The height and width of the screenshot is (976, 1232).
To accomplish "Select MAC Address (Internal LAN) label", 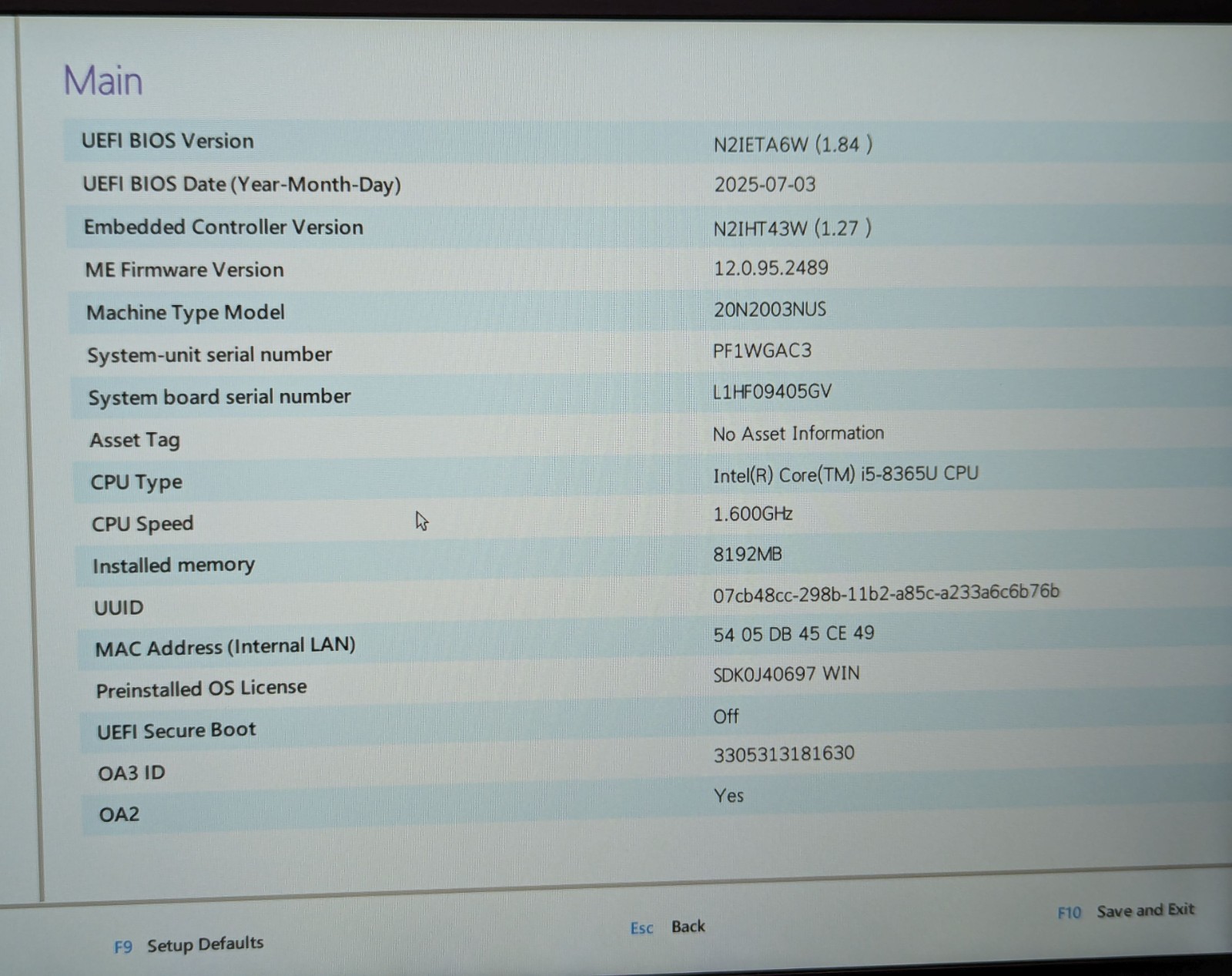I will pyautogui.click(x=225, y=646).
